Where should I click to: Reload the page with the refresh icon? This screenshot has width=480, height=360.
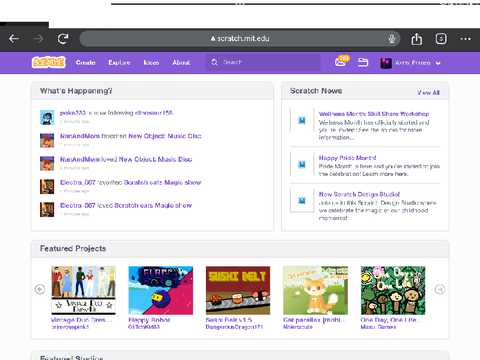point(63,39)
